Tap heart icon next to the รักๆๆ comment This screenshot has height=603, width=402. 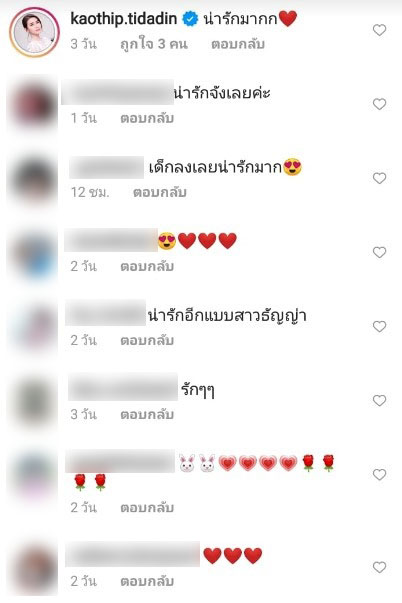click(379, 401)
